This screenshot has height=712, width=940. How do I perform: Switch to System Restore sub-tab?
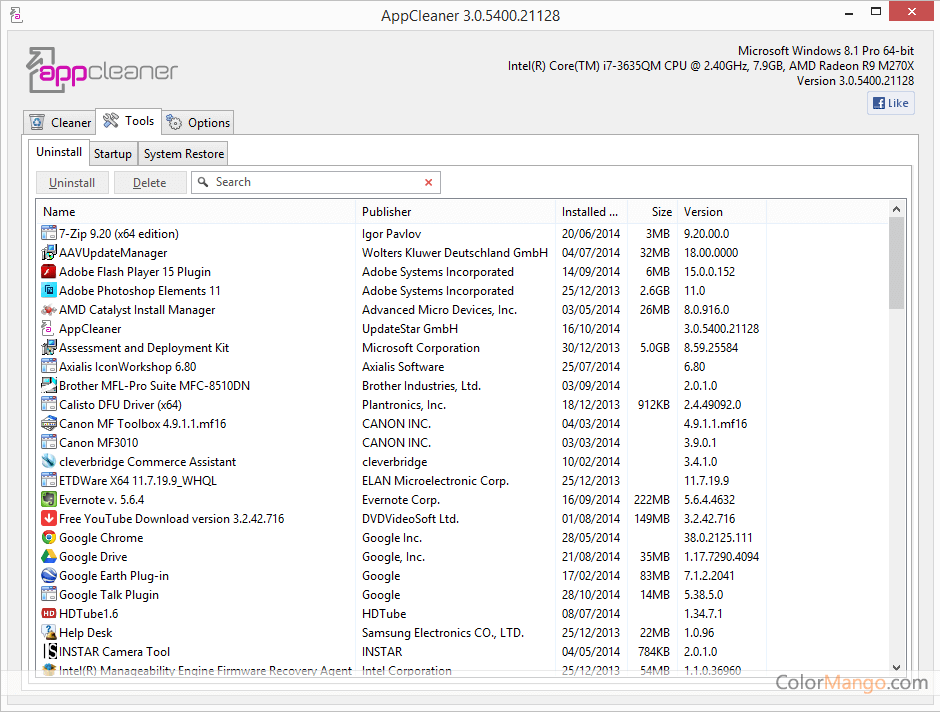[183, 154]
